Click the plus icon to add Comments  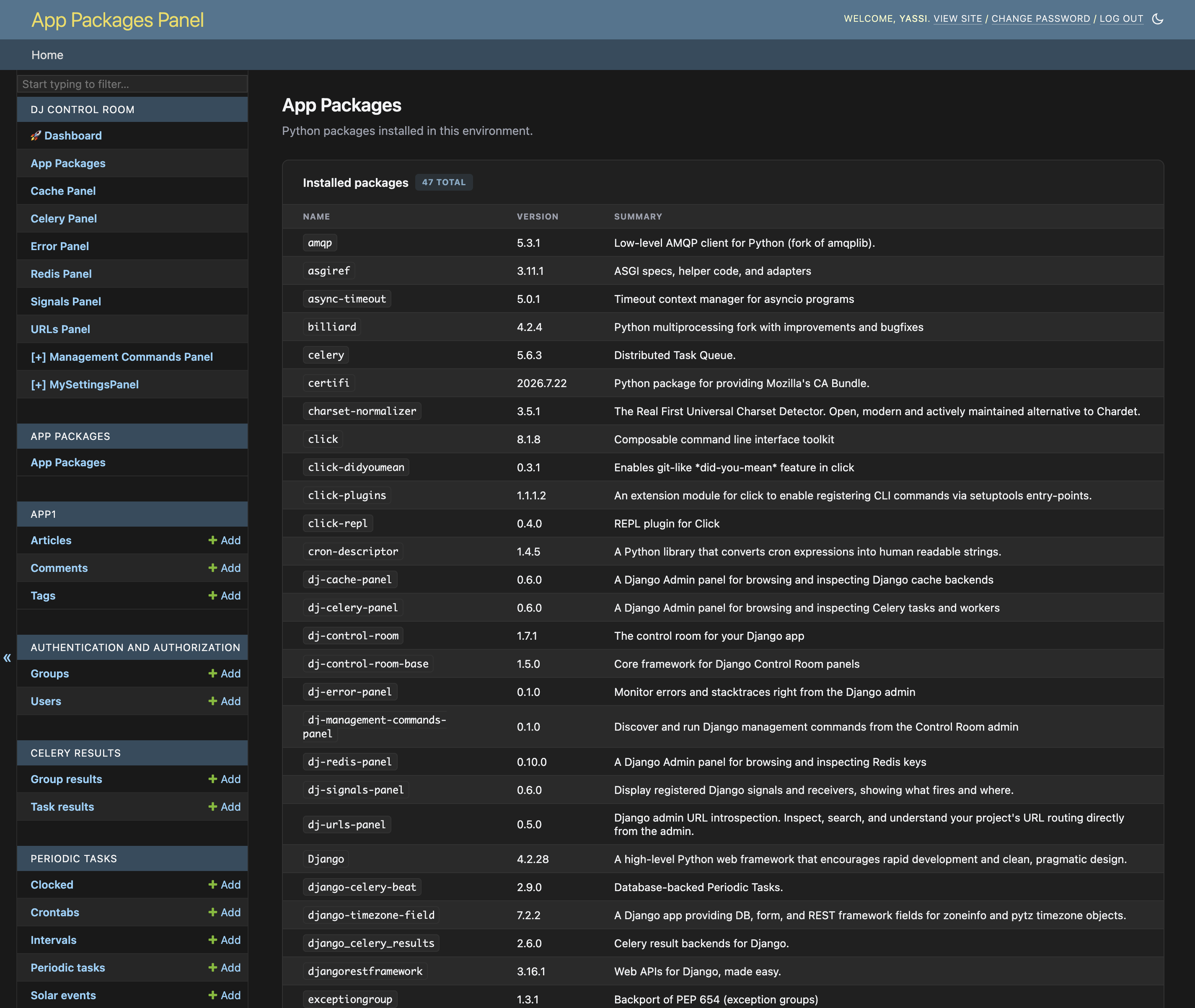[212, 567]
